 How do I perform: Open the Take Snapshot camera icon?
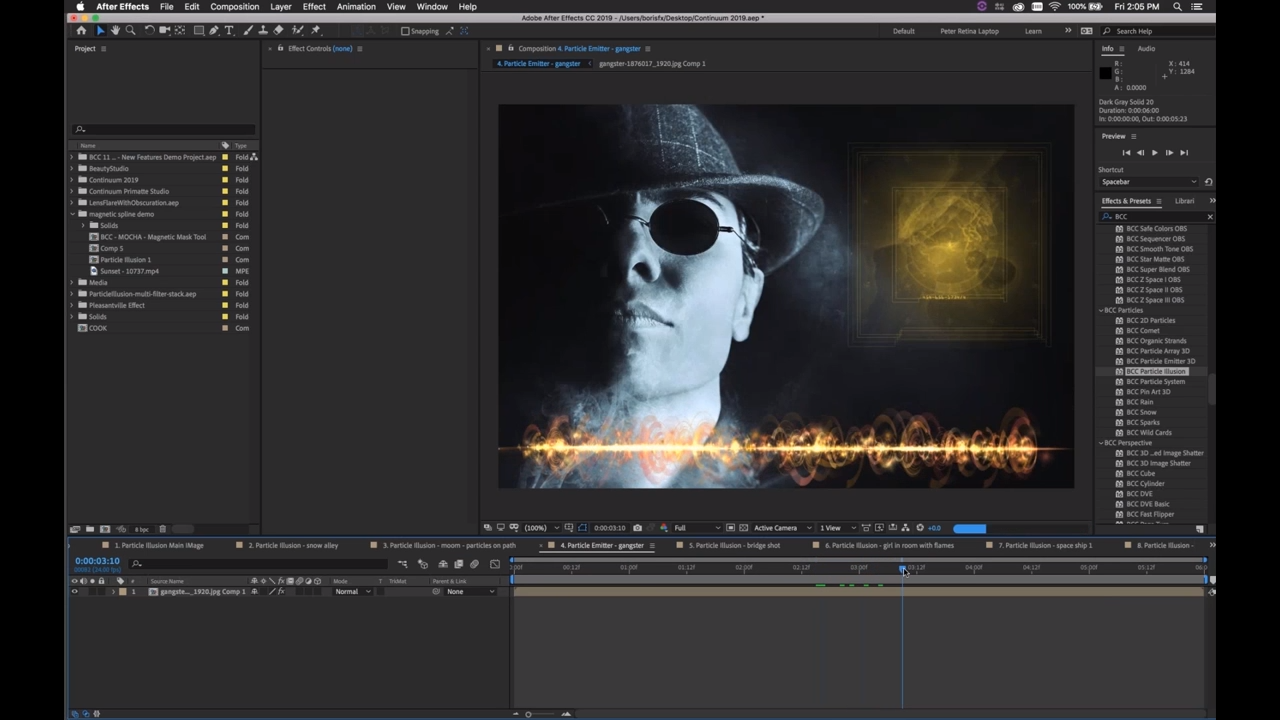638,527
